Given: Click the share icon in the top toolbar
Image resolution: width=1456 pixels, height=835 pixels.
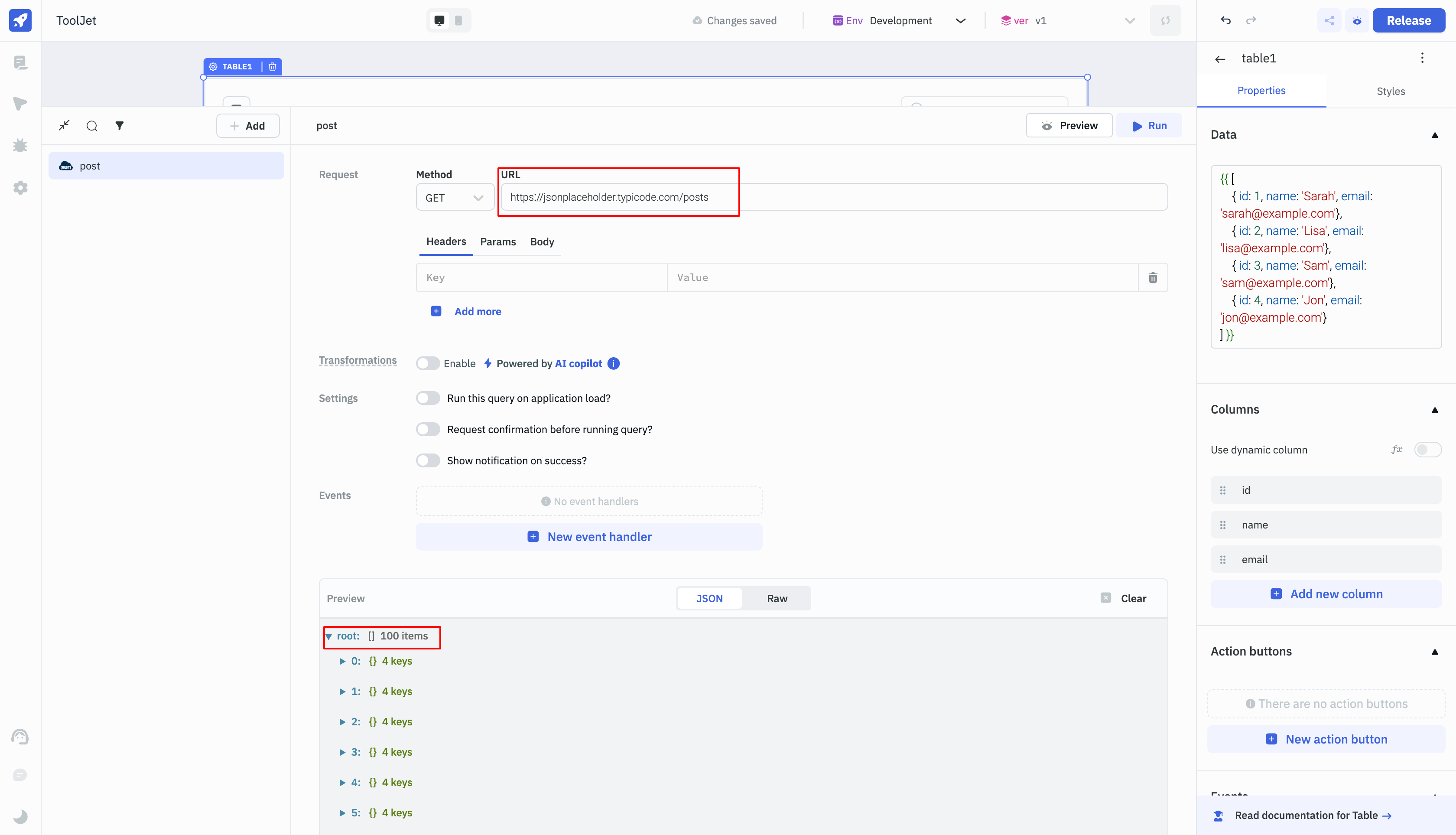Looking at the screenshot, I should coord(1329,20).
